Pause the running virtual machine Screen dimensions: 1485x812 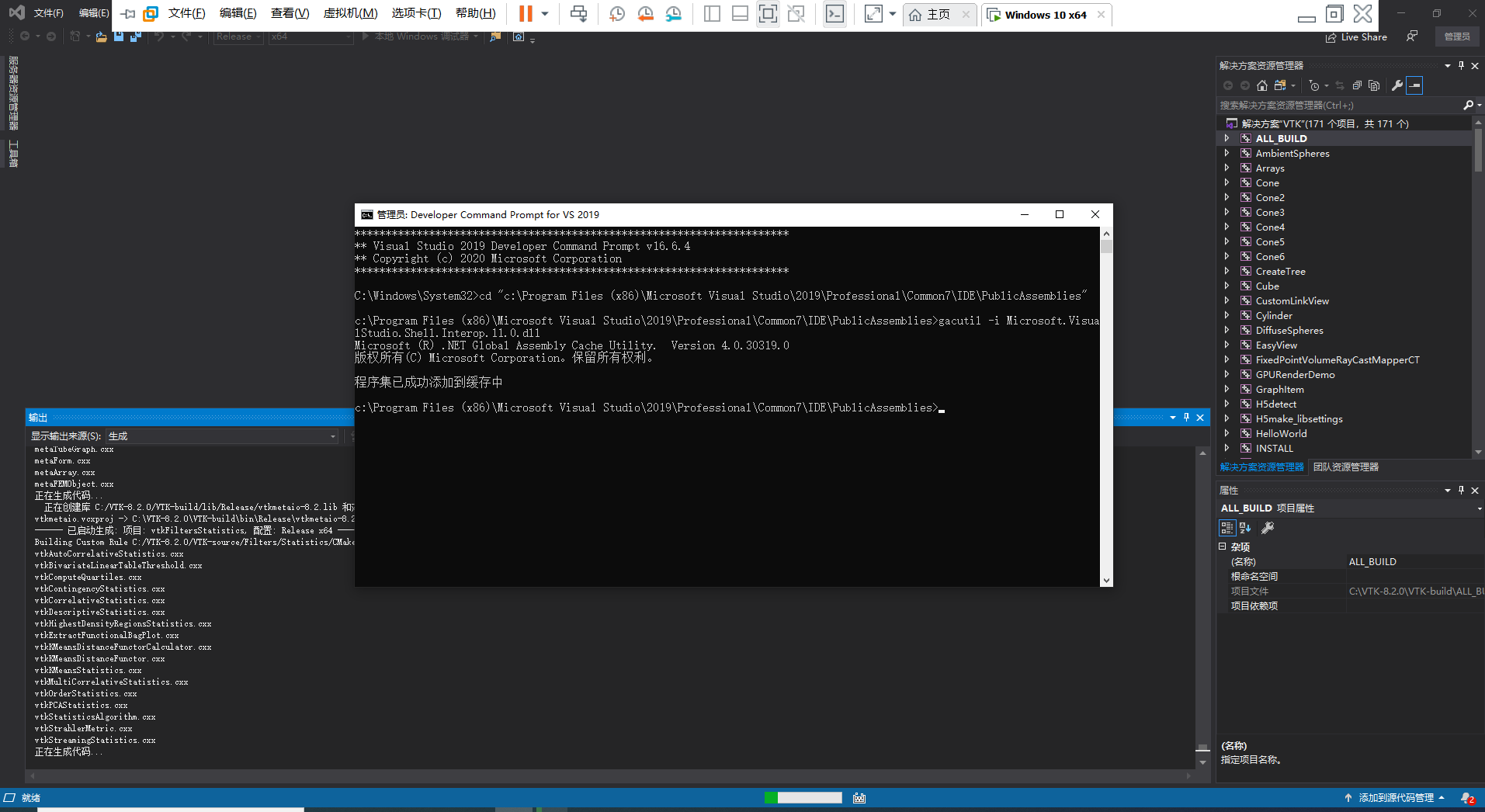coord(526,13)
